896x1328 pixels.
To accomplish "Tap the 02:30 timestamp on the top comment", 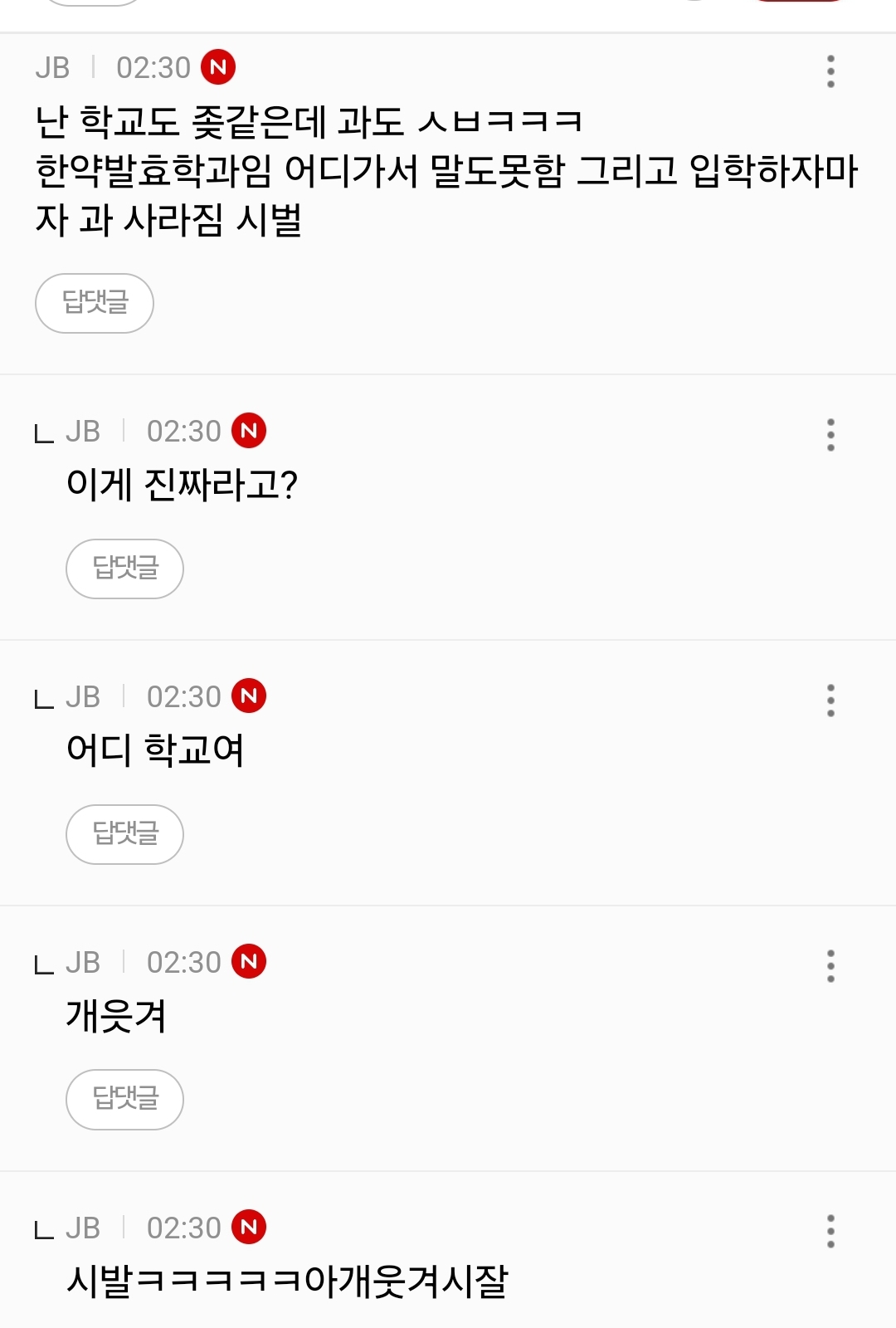I will pos(153,68).
